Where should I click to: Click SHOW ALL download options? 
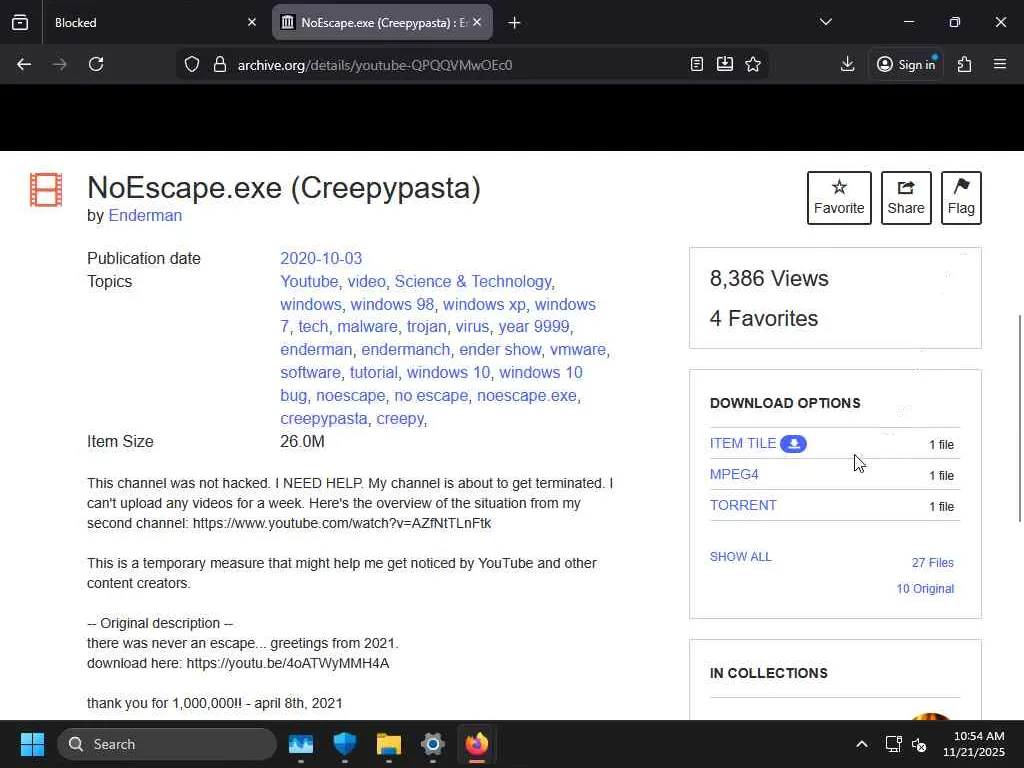(x=741, y=557)
